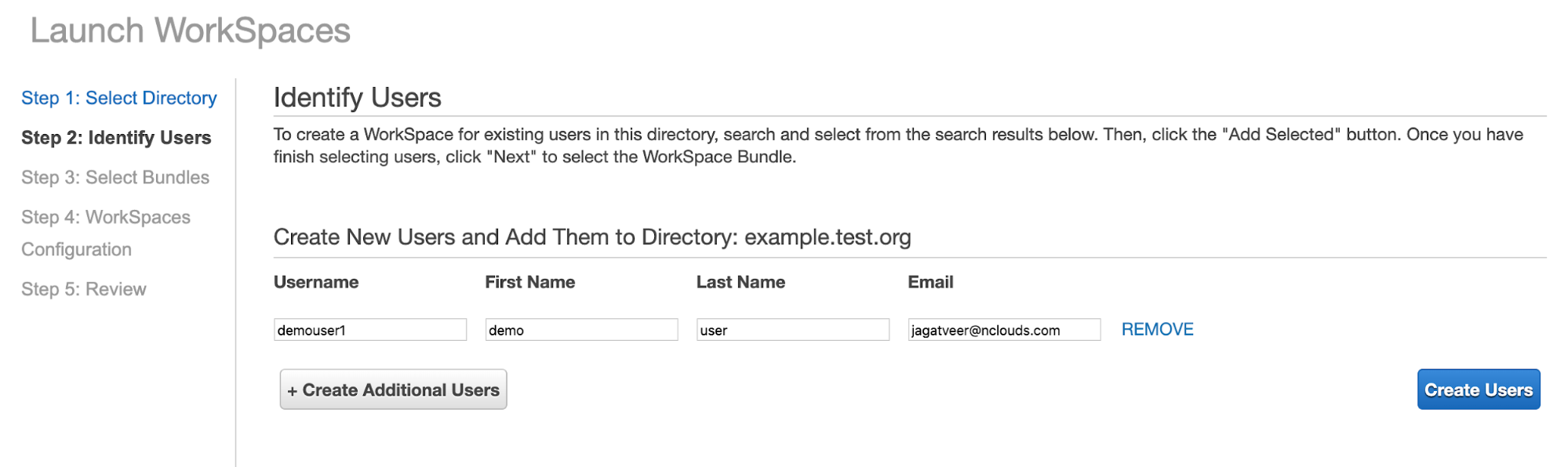Click the Email column header
The height and width of the screenshot is (467, 1568).
pyautogui.click(x=931, y=282)
